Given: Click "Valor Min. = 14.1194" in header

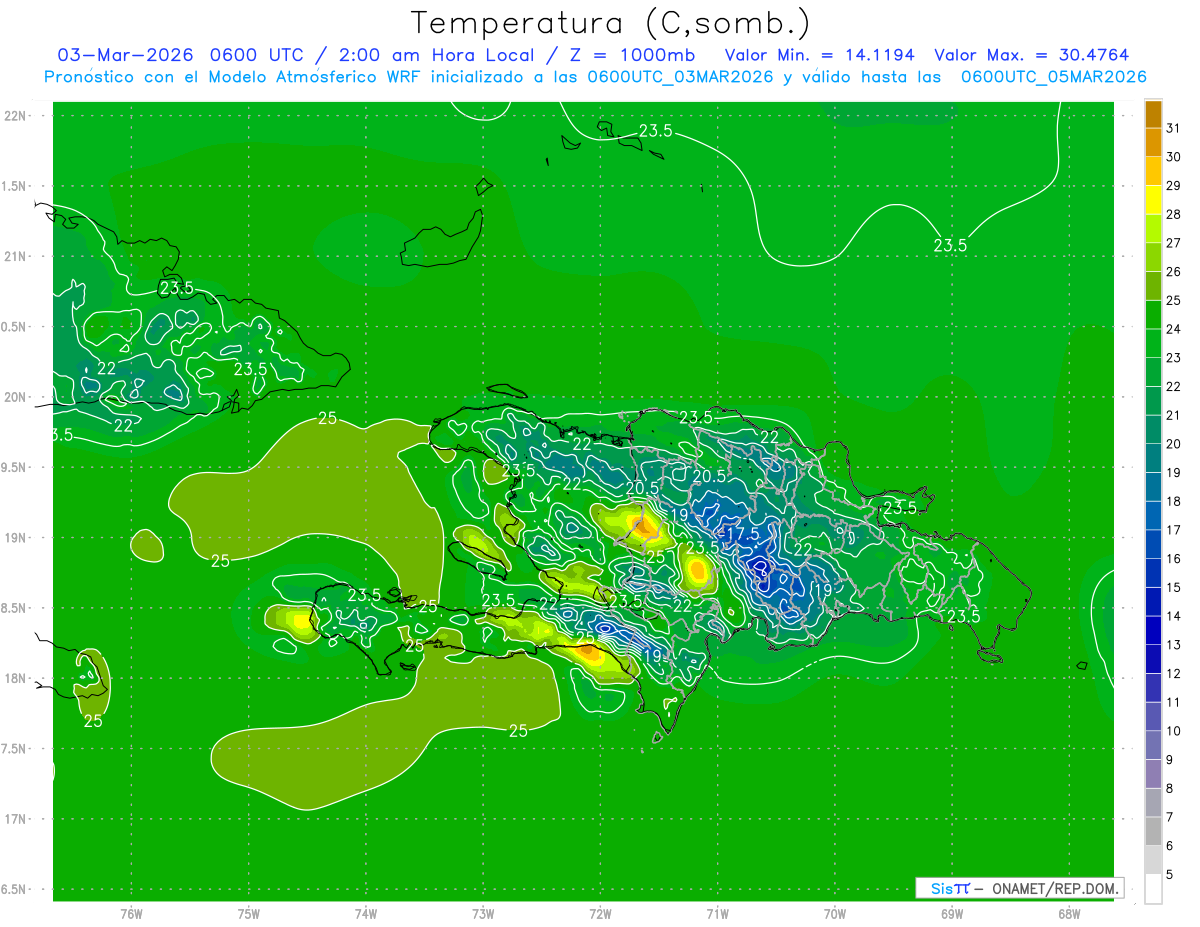Looking at the screenshot, I should pyautogui.click(x=820, y=55).
